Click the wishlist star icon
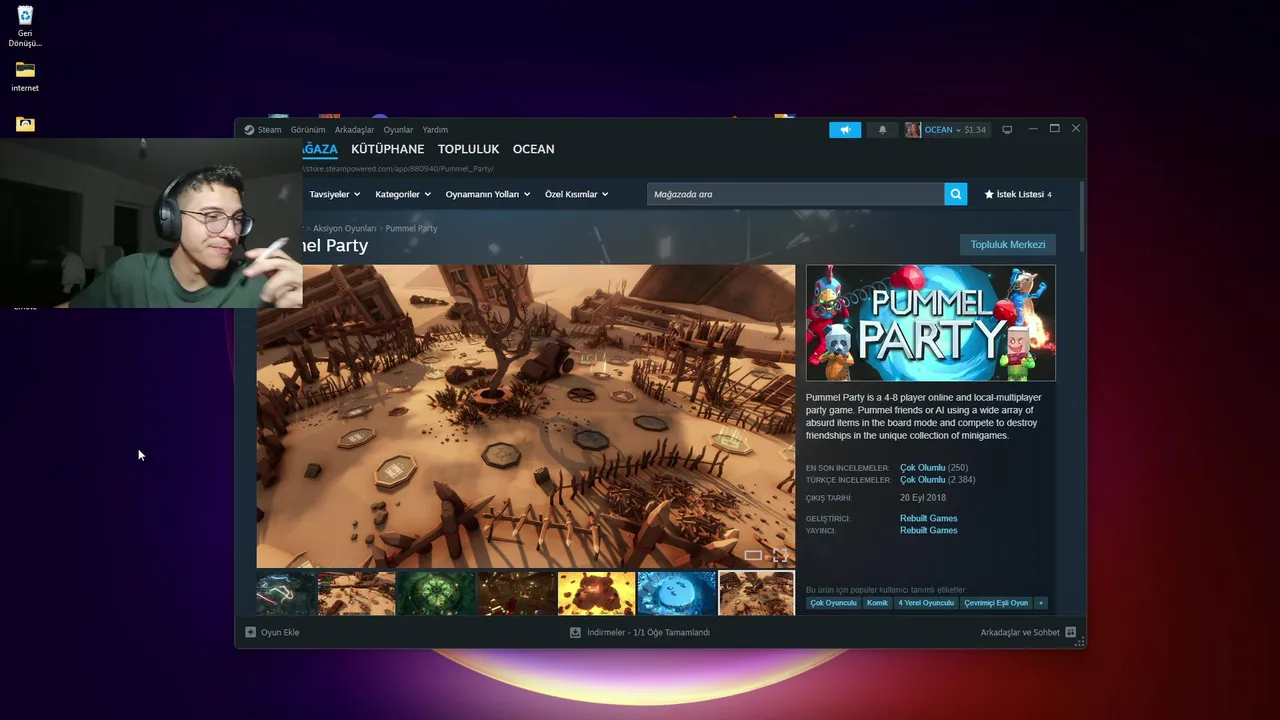1280x720 pixels. (989, 194)
